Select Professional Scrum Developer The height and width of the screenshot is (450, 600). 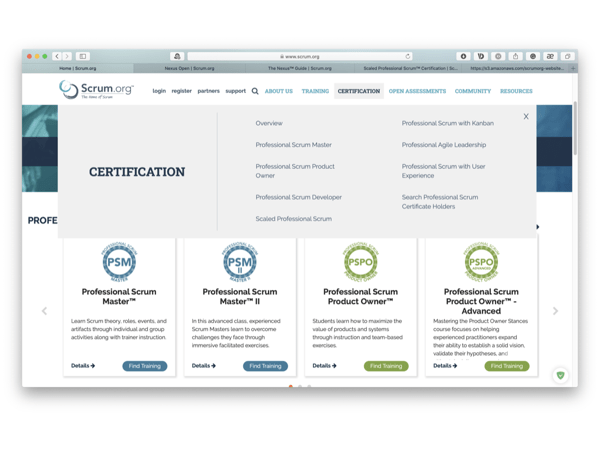[298, 197]
